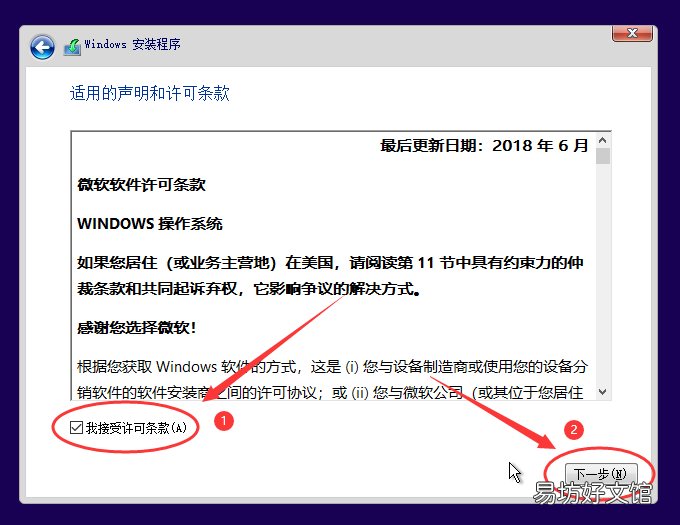
Task: Click the paragraph starting 如果您居住
Action: tap(330, 276)
